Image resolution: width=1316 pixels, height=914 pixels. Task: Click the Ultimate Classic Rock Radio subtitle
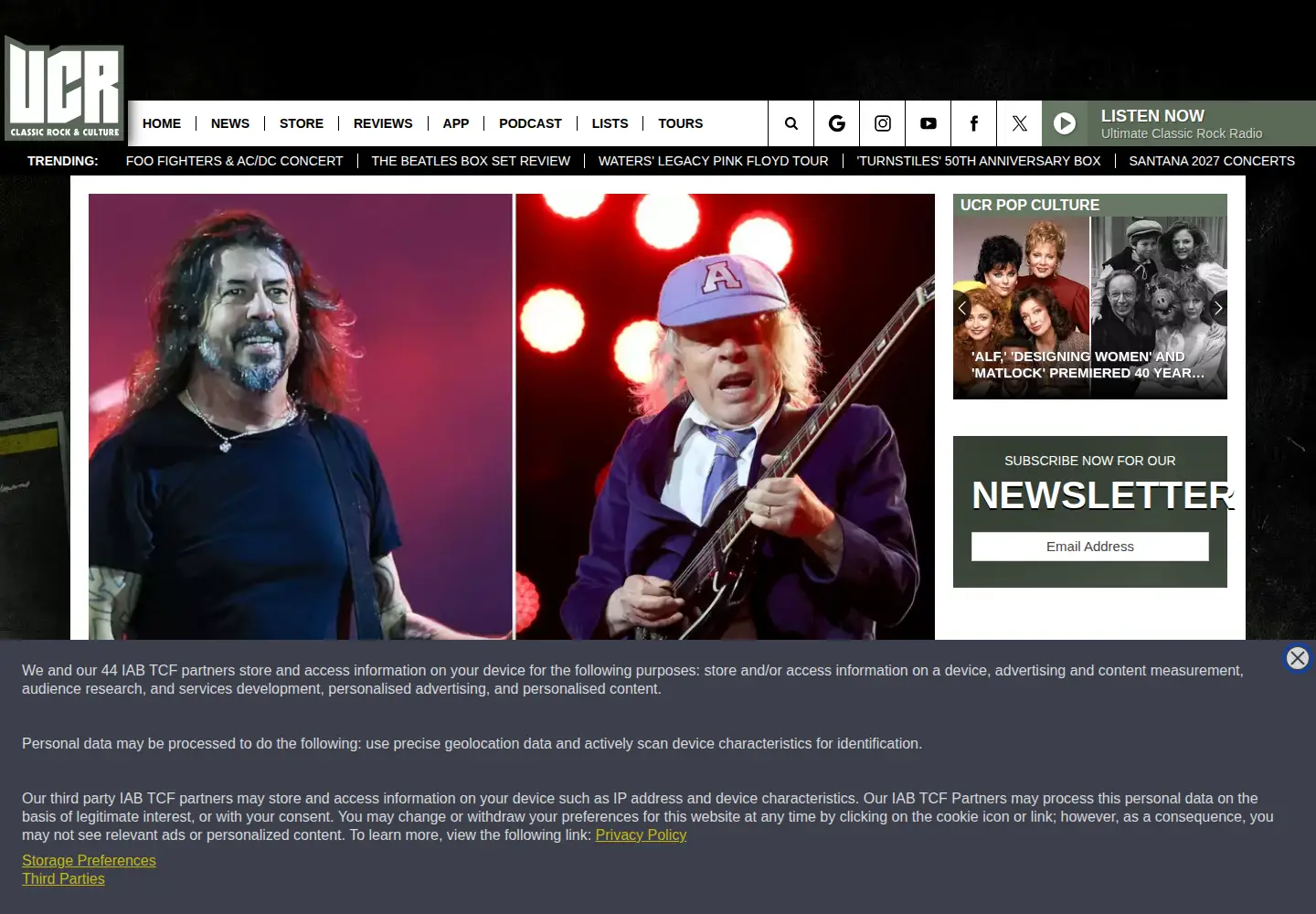pos(1182,133)
